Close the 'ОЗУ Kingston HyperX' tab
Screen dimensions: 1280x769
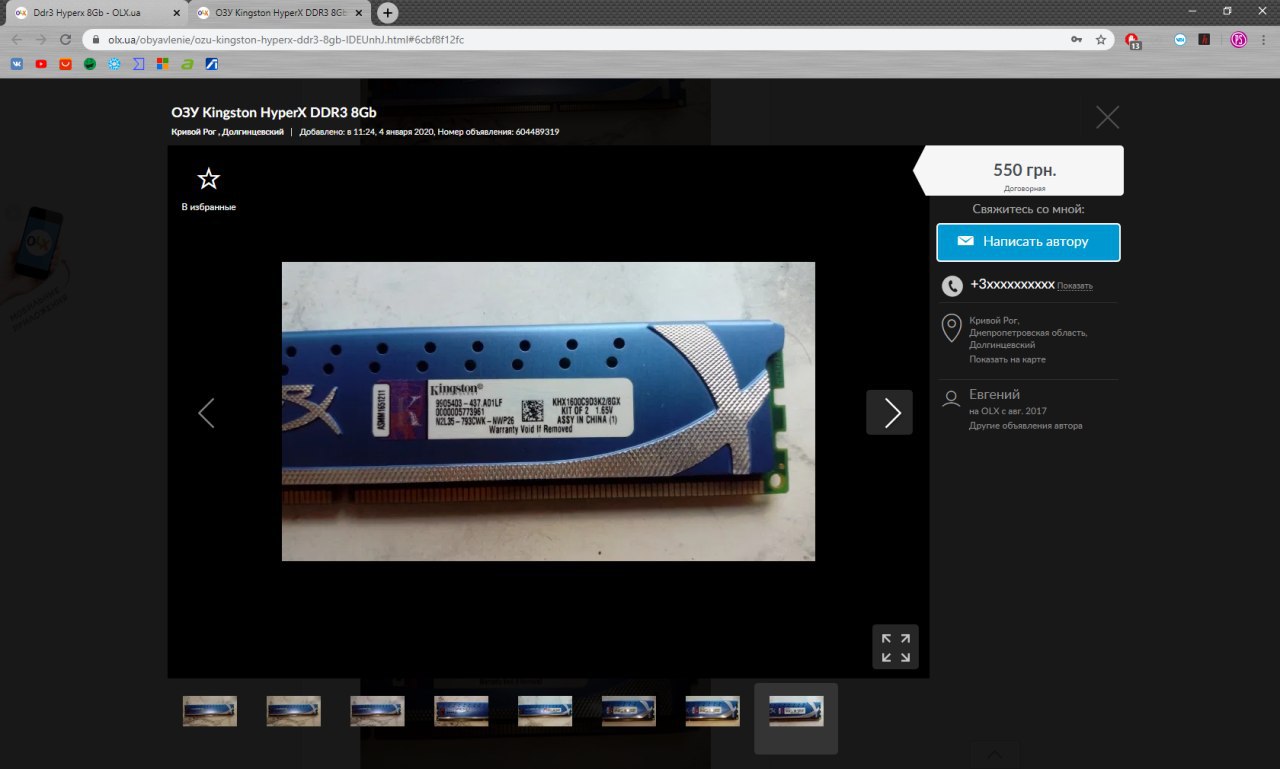(359, 13)
